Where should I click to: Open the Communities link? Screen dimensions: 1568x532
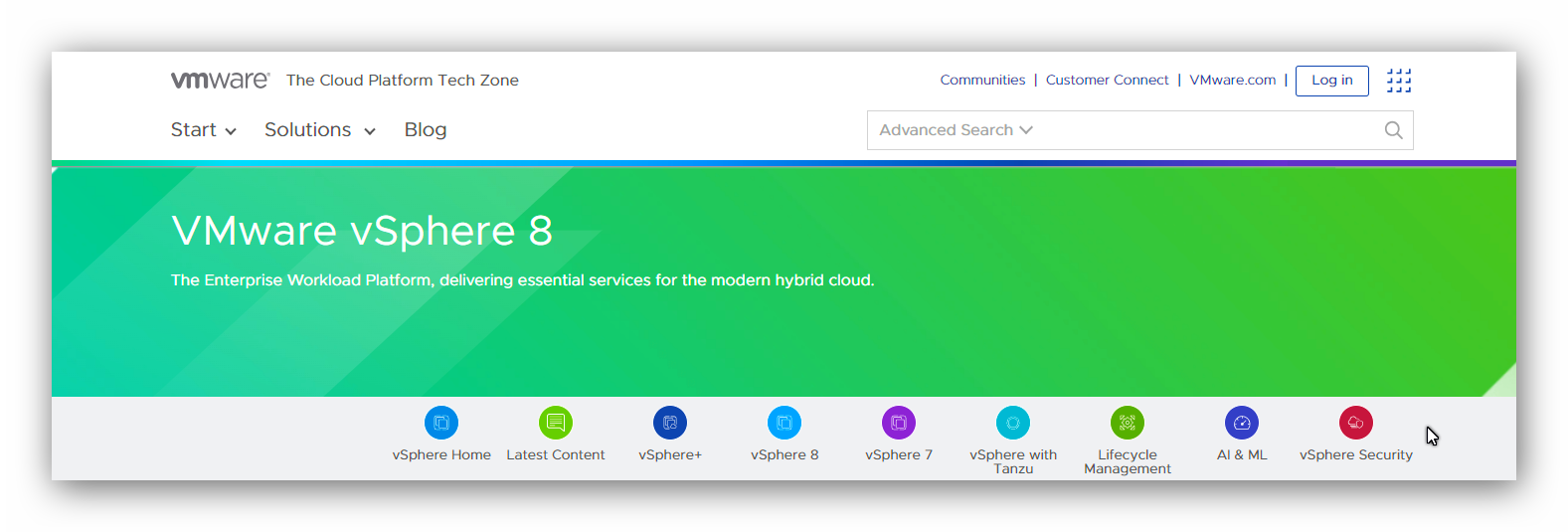point(982,80)
